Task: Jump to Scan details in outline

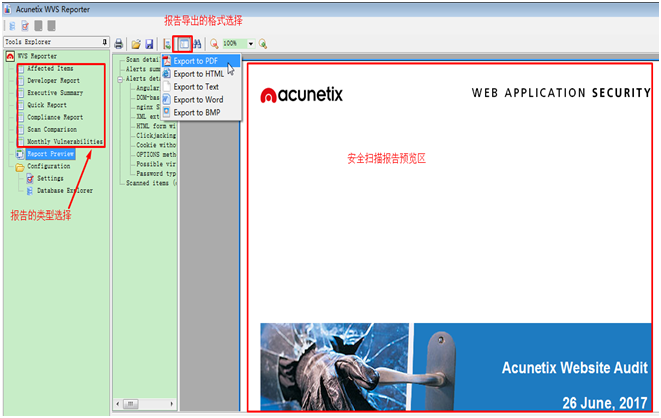Action: (x=142, y=59)
